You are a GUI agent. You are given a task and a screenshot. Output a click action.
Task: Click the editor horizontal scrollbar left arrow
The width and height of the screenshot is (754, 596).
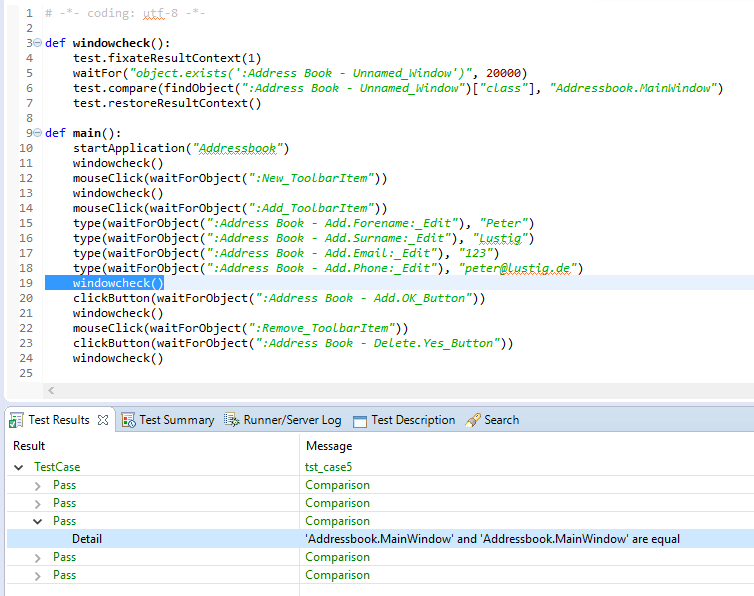tap(51, 391)
